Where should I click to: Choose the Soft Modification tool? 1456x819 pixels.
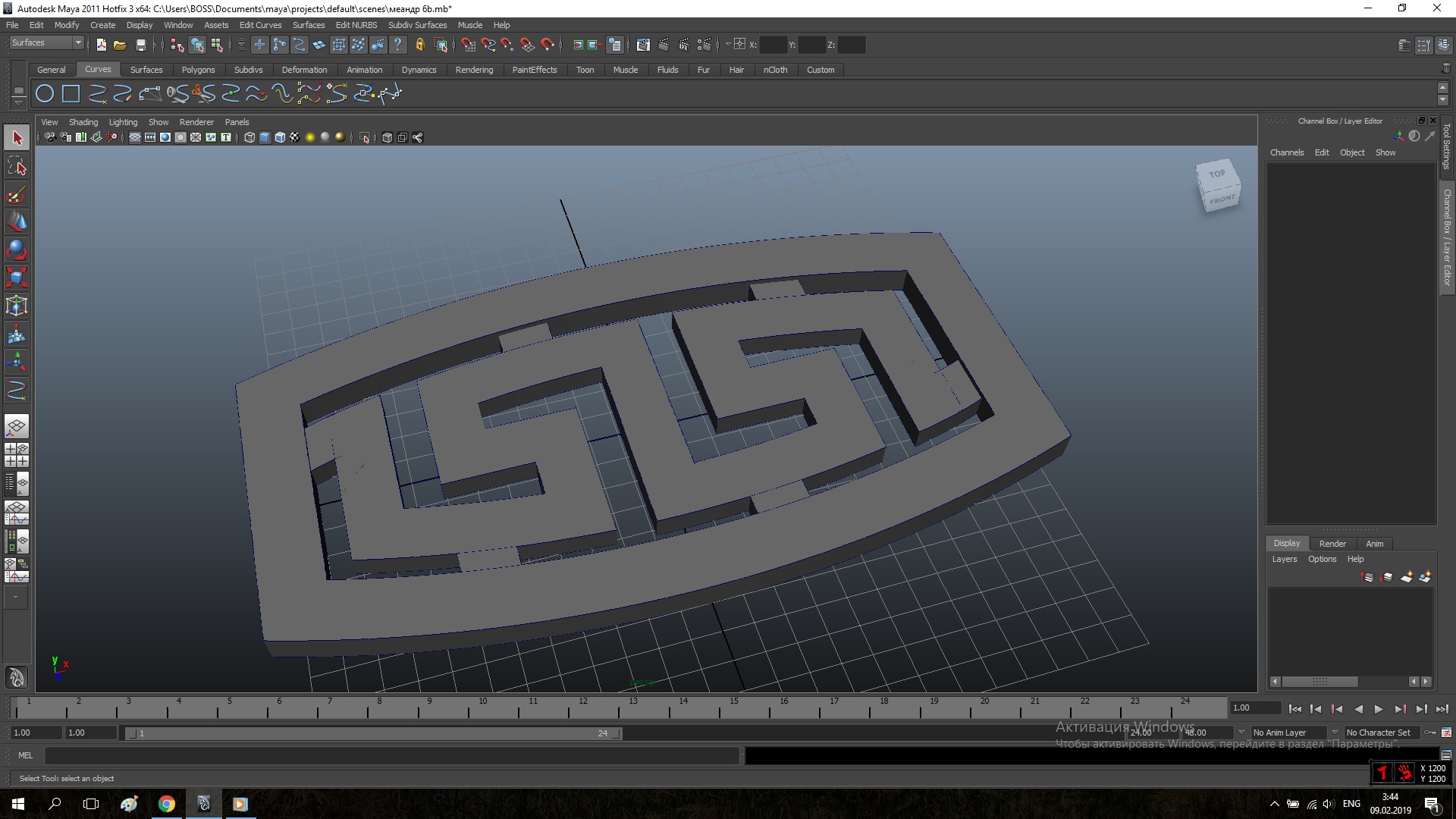(x=17, y=334)
